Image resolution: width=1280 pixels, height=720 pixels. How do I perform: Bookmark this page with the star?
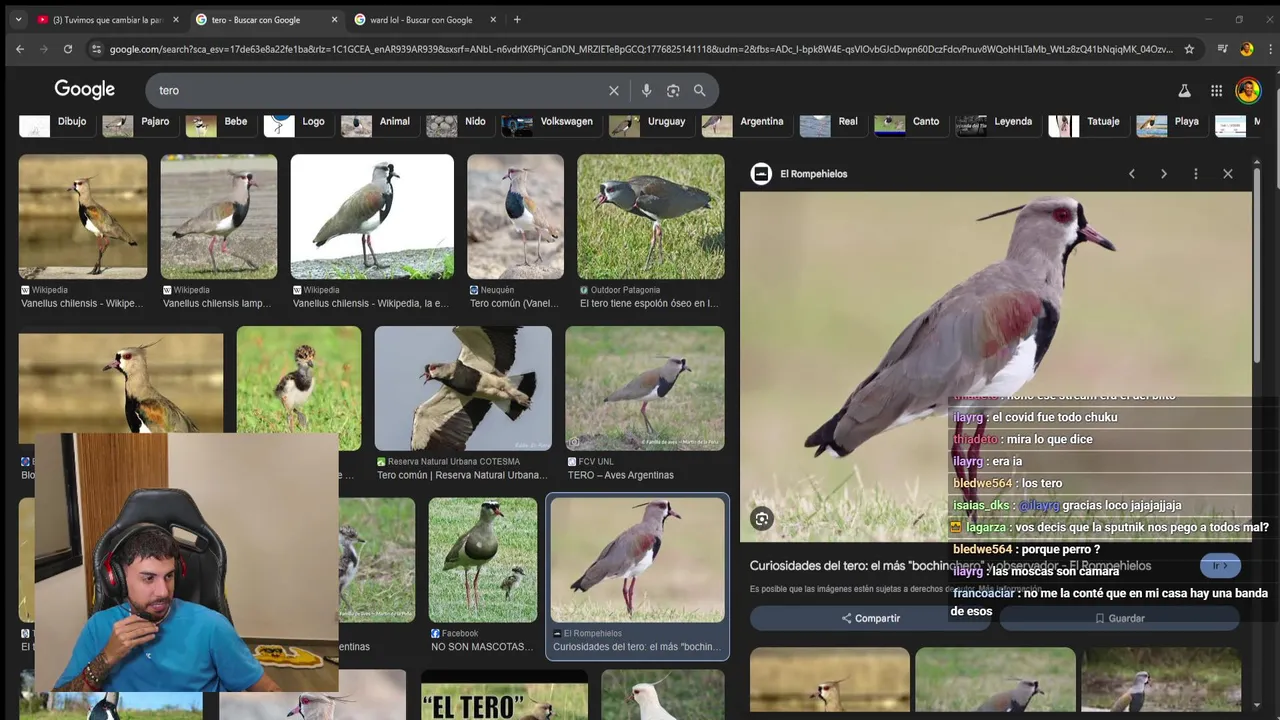[x=1189, y=49]
